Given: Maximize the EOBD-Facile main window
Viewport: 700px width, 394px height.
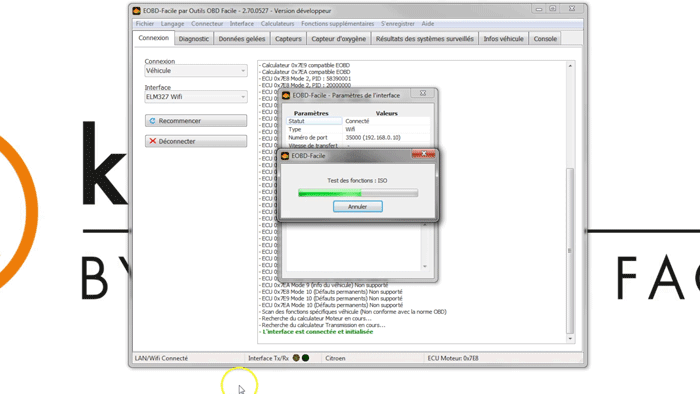Looking at the screenshot, I should click(552, 9).
